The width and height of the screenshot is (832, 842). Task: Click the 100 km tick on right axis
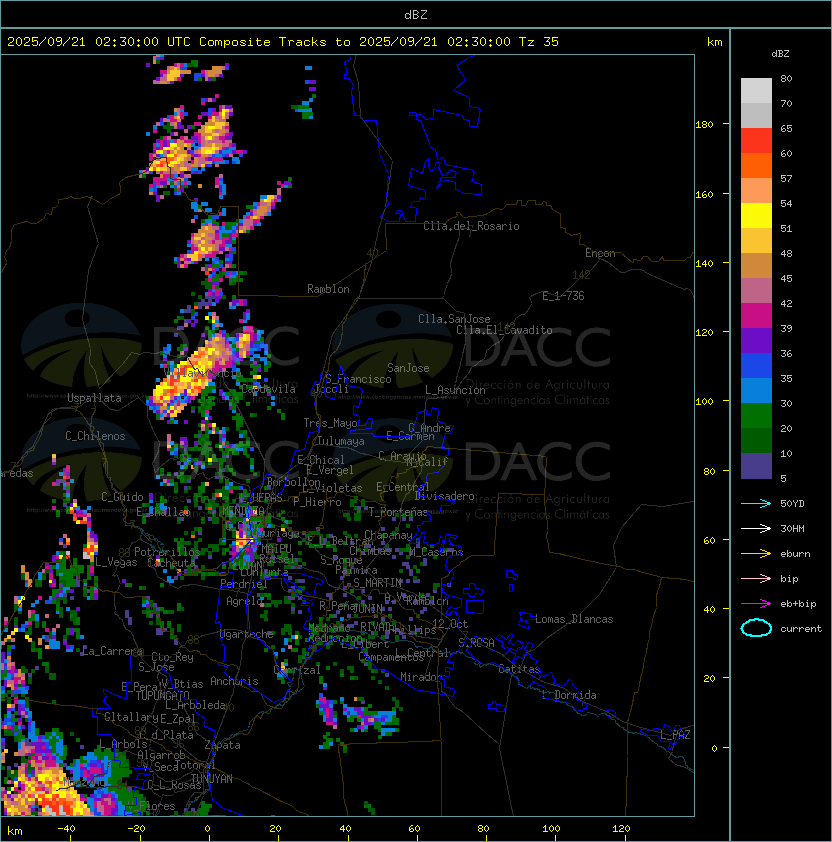704,402
